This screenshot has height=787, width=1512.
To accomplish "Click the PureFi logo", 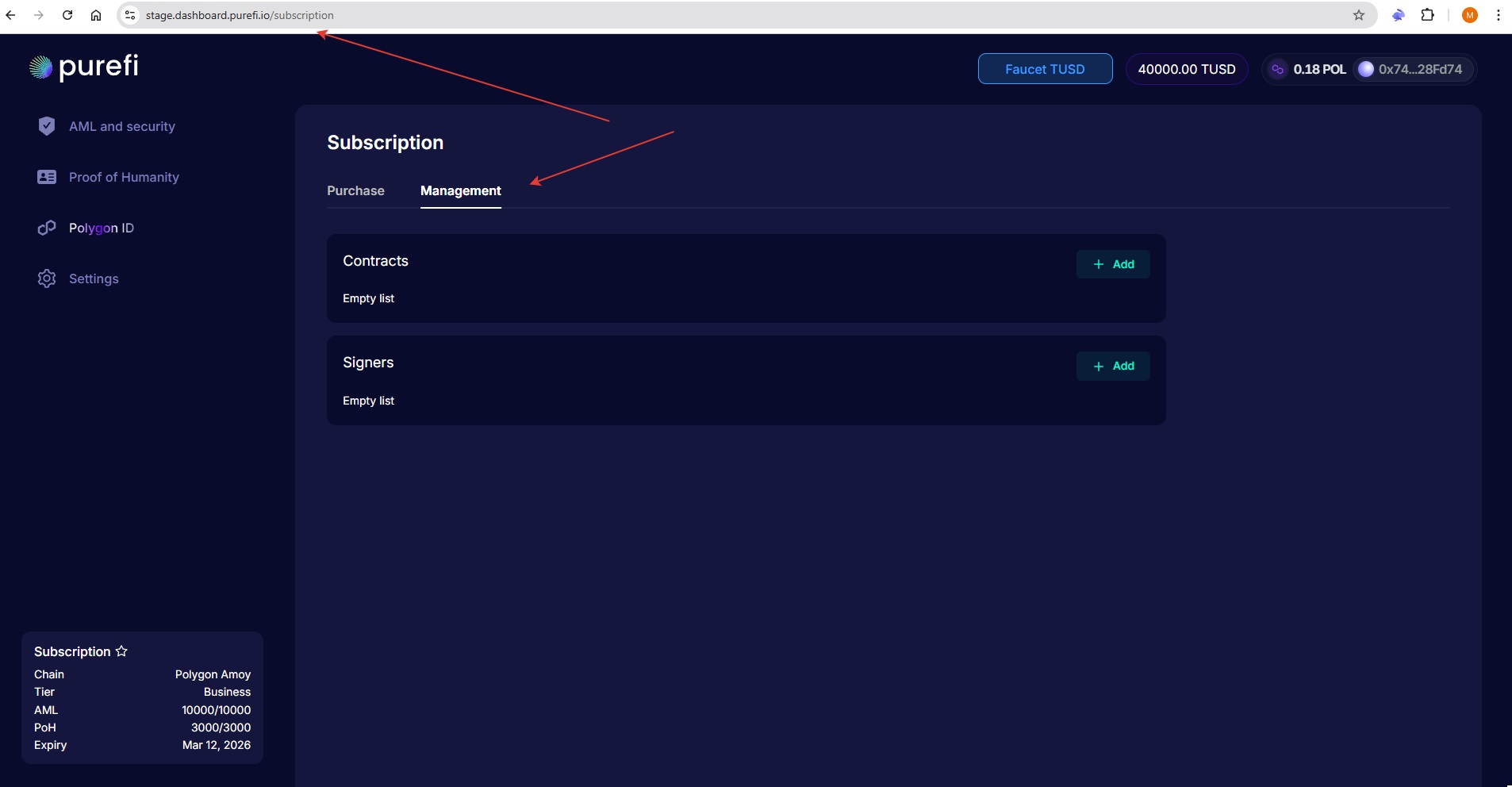I will [x=83, y=67].
